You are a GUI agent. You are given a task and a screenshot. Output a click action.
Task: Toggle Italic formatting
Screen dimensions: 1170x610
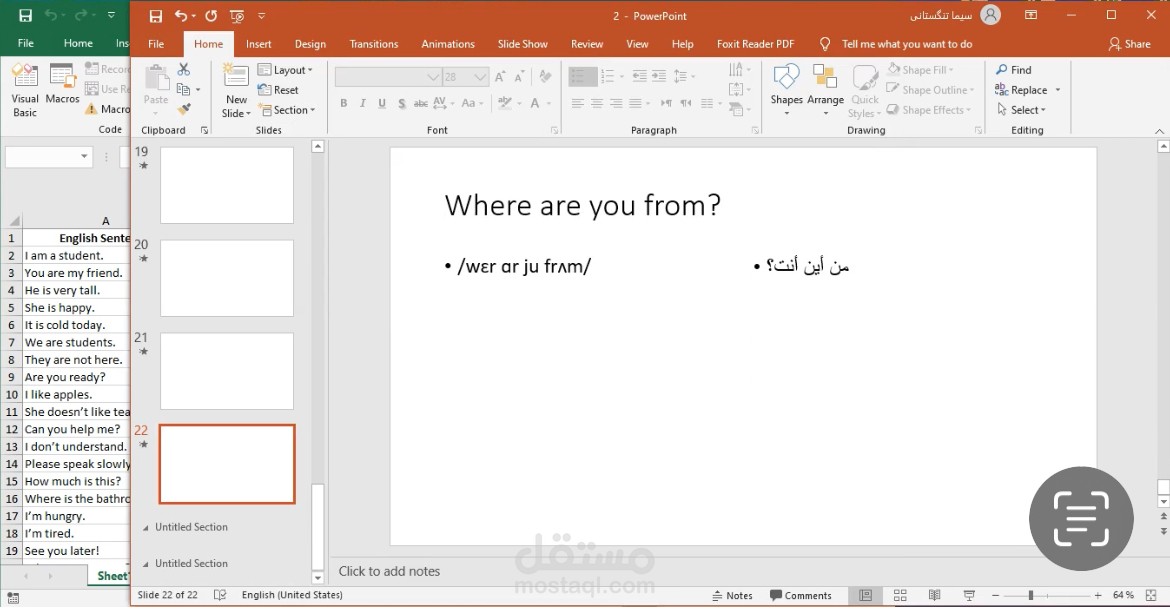pyautogui.click(x=363, y=103)
